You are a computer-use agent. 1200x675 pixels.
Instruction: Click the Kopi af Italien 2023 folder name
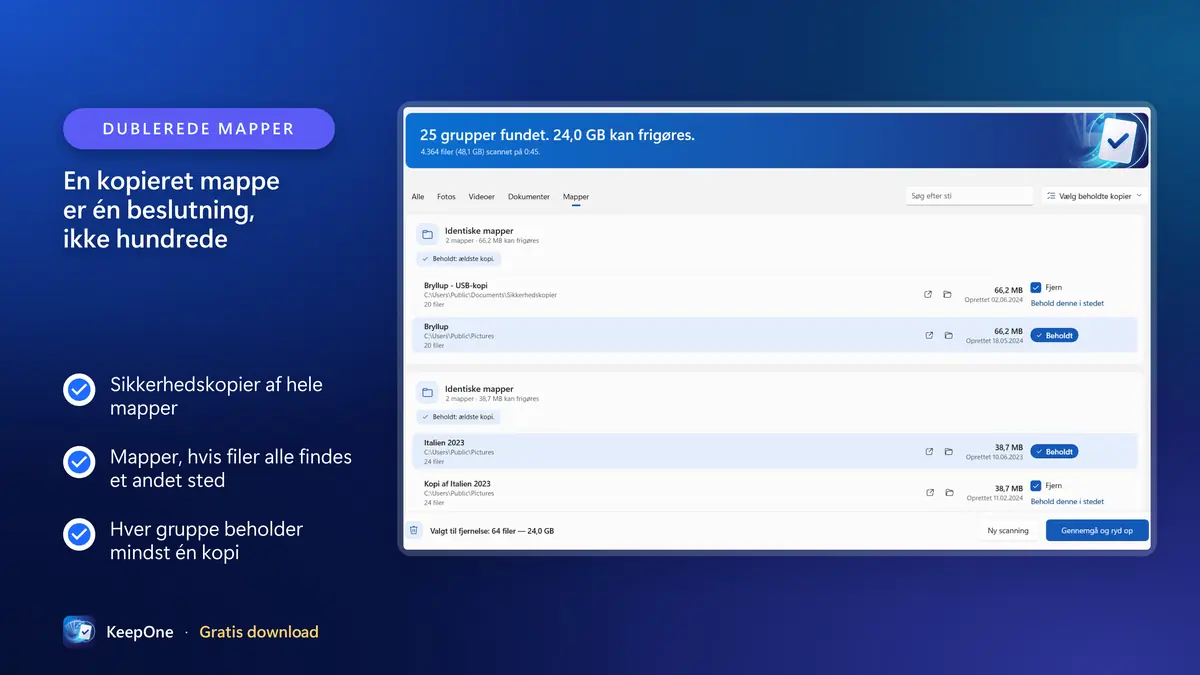pos(457,484)
